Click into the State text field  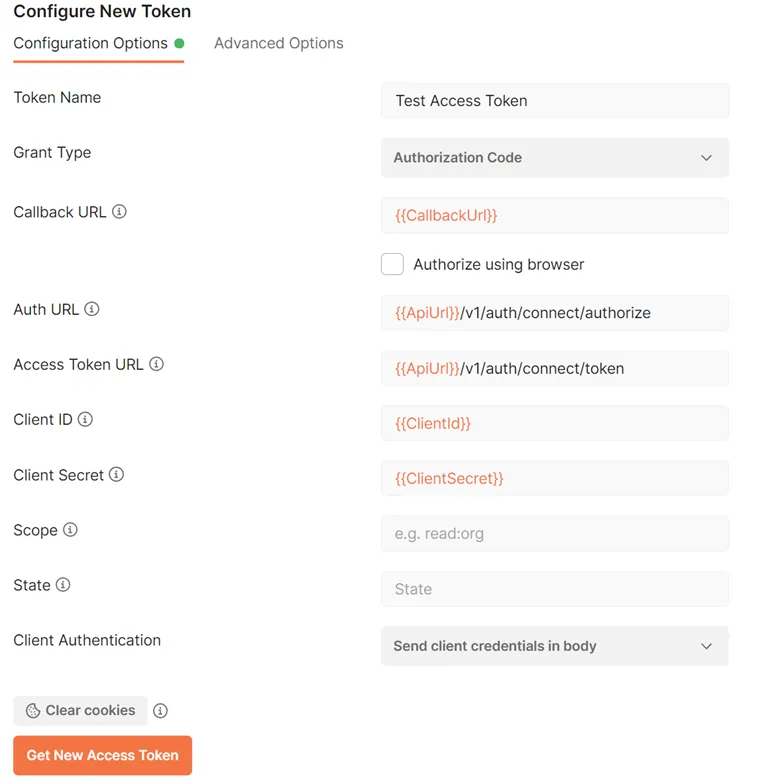point(554,589)
